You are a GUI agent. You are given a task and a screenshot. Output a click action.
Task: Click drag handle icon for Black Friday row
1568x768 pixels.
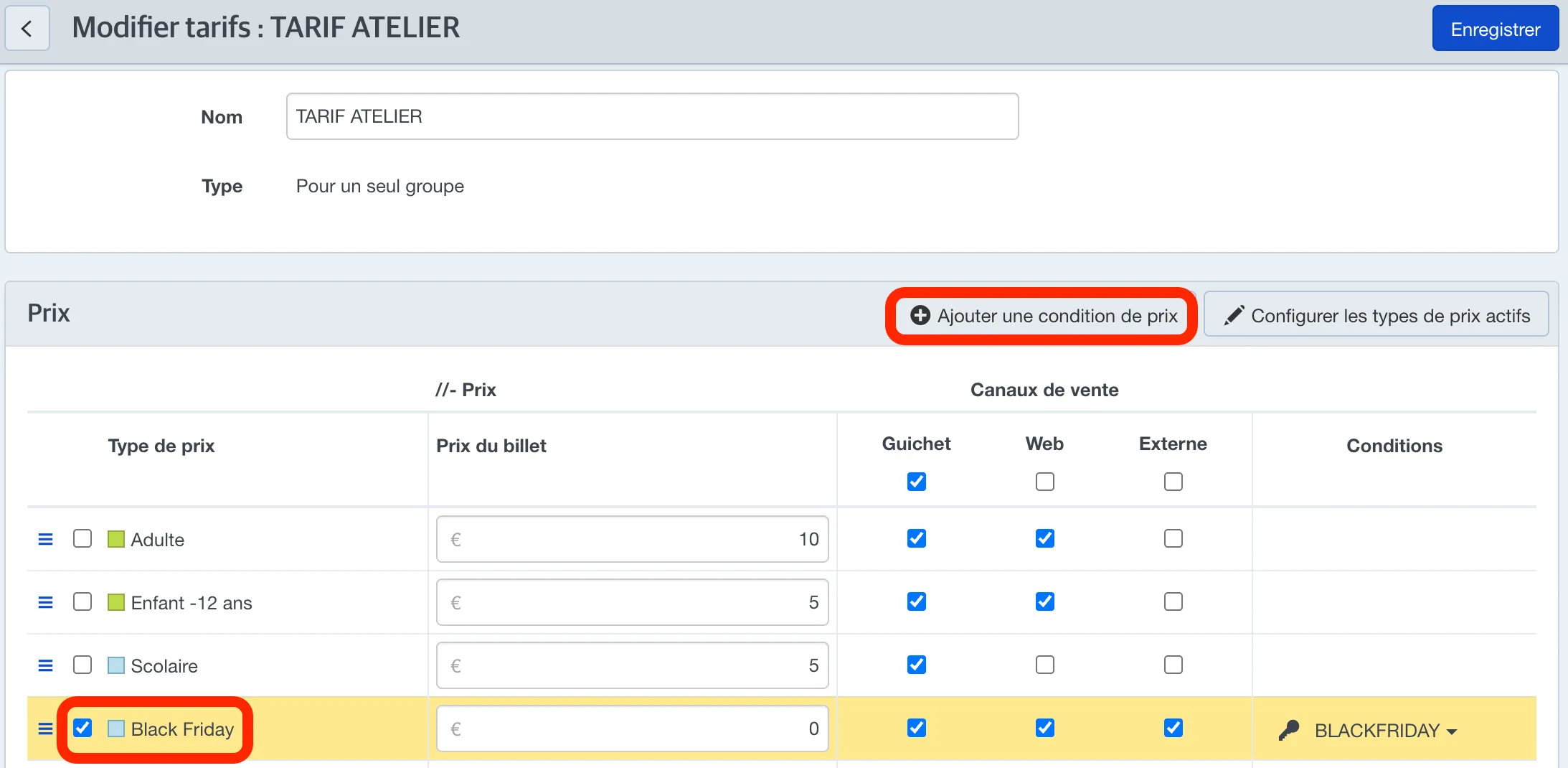[45, 729]
